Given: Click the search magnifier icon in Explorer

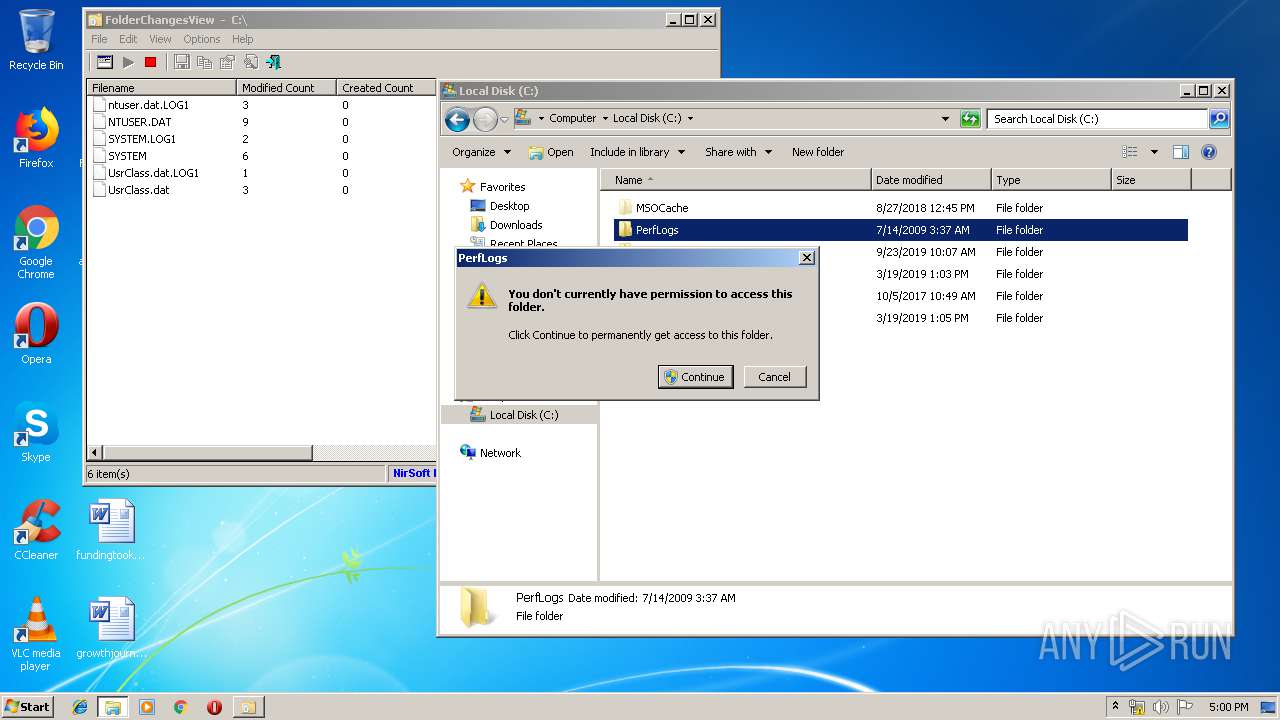Looking at the screenshot, I should 1218,119.
